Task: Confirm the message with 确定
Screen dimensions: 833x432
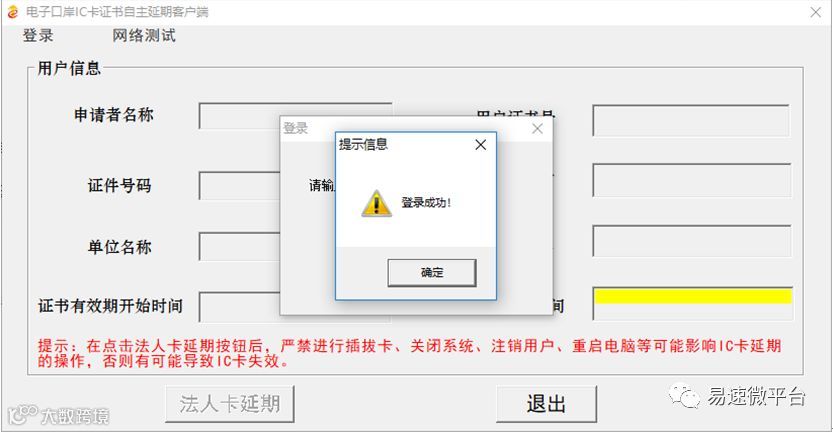Action: click(431, 273)
